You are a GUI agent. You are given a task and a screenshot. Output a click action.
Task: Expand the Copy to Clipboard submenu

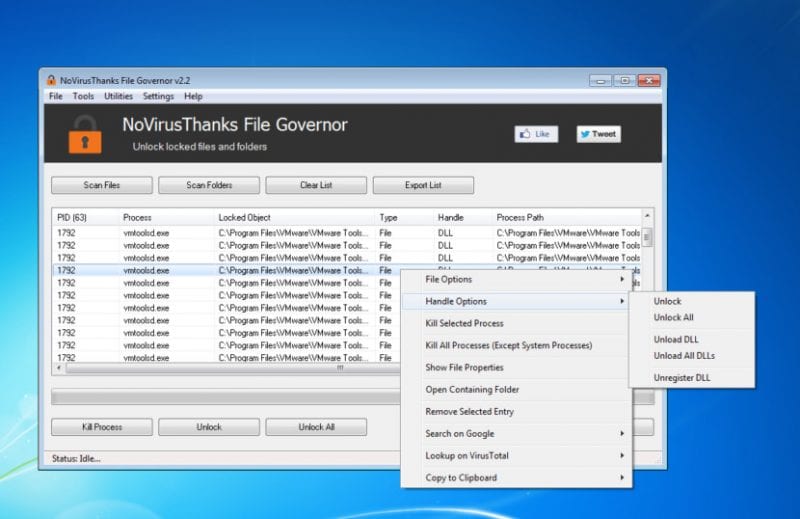(516, 478)
